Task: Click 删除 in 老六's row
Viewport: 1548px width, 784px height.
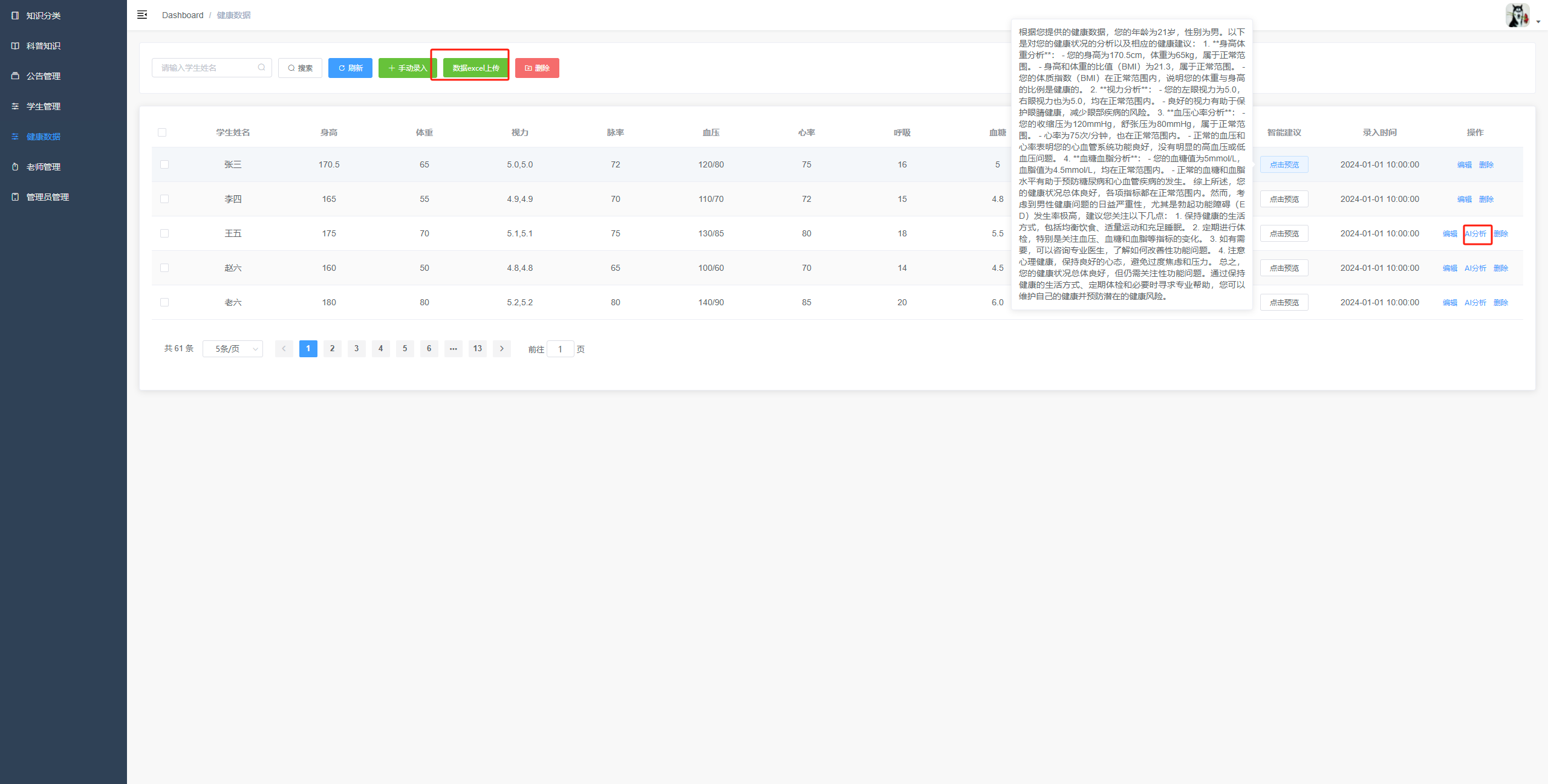Action: click(x=1501, y=302)
